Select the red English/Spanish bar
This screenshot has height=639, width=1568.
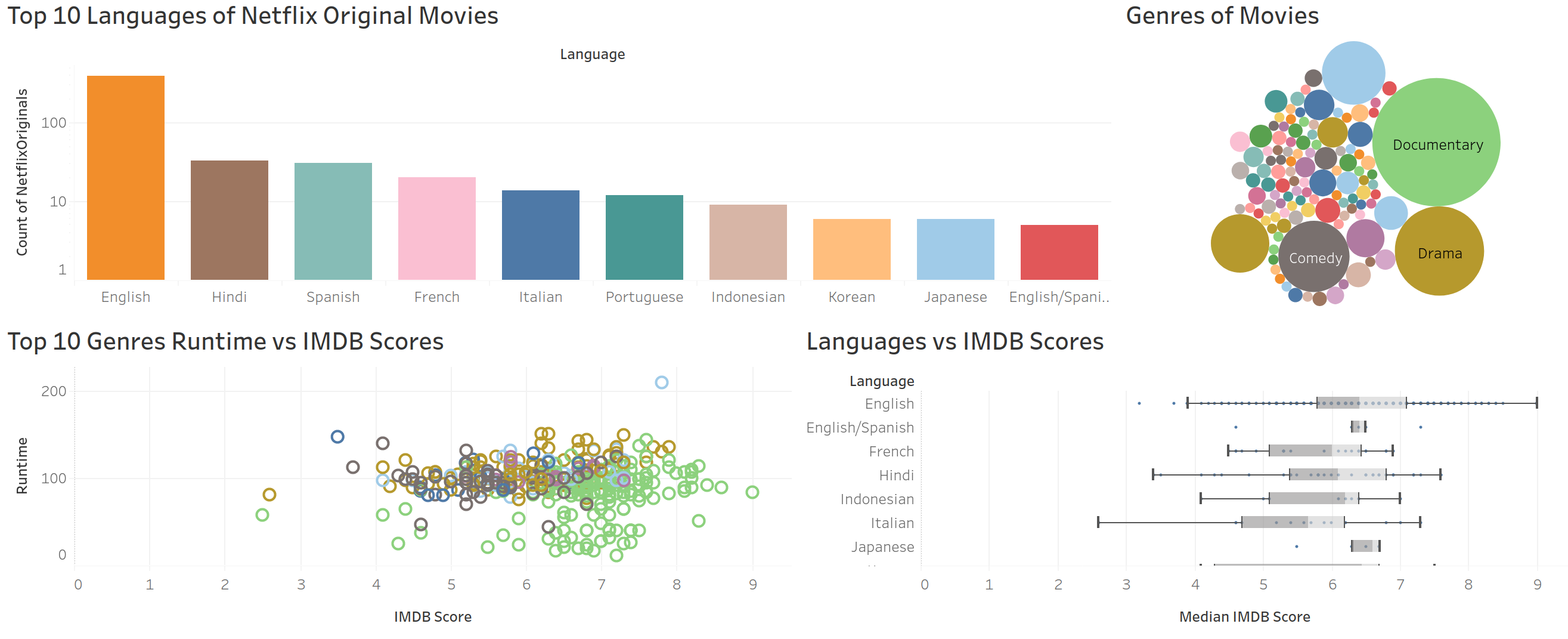click(x=1059, y=252)
